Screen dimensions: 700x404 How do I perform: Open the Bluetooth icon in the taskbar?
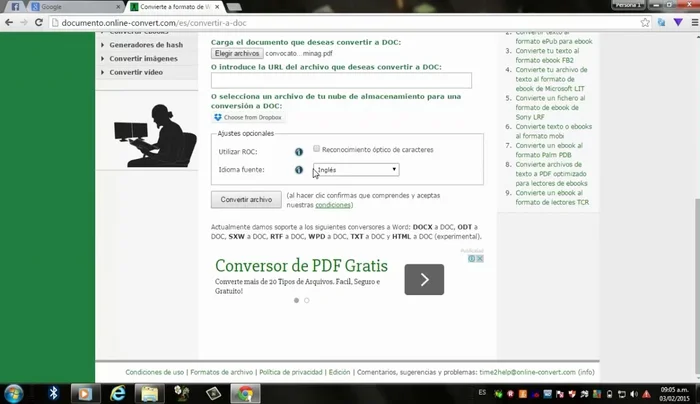point(54,393)
